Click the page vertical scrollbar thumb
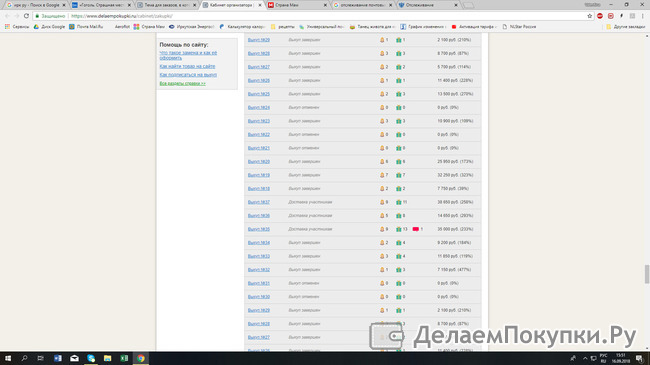Viewport: 650px width, 365px height. point(647,274)
